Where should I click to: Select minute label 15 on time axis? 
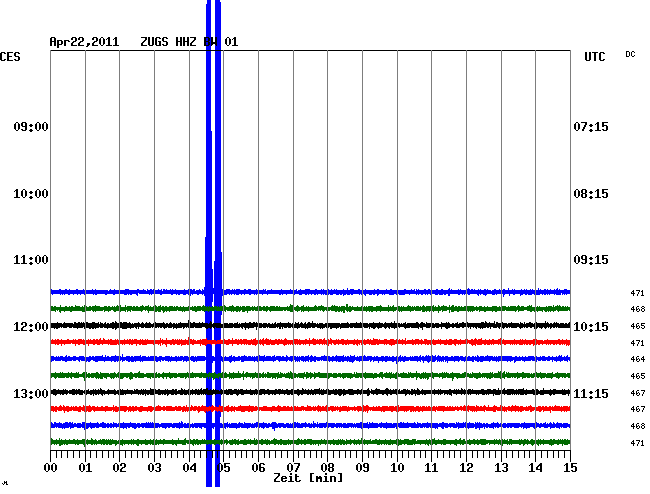pyautogui.click(x=570, y=468)
